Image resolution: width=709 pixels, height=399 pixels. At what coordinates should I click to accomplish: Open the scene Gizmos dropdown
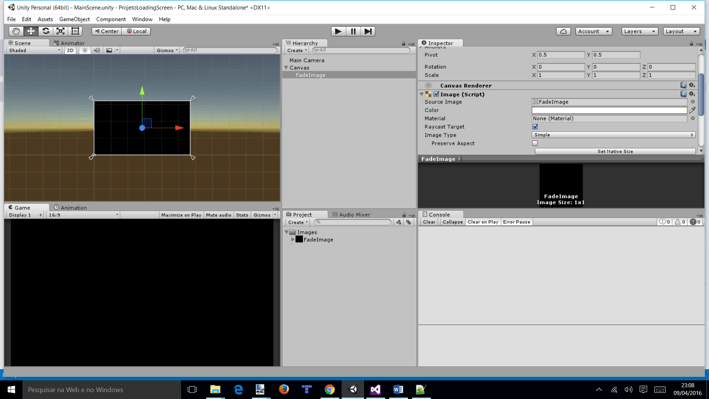click(x=167, y=50)
